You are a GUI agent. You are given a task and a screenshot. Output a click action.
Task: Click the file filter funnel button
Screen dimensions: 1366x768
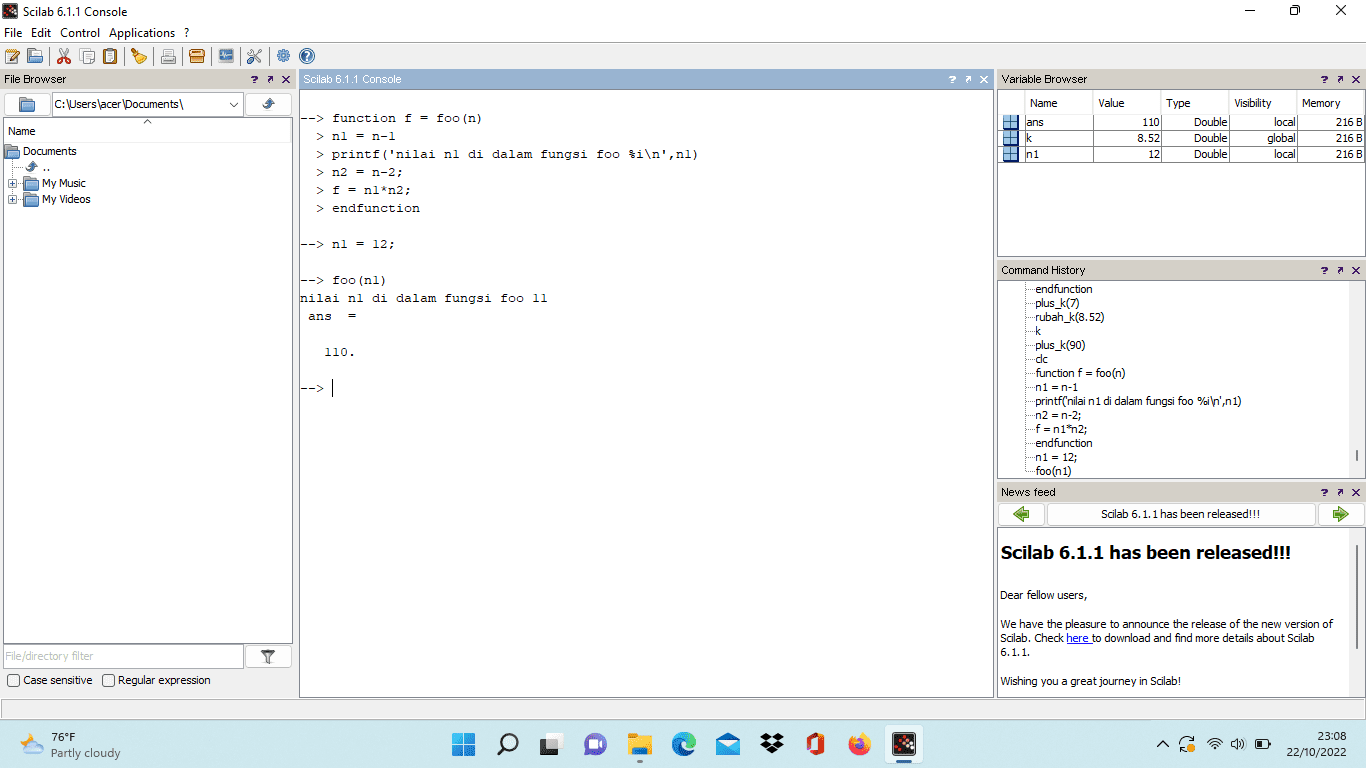pyautogui.click(x=268, y=656)
